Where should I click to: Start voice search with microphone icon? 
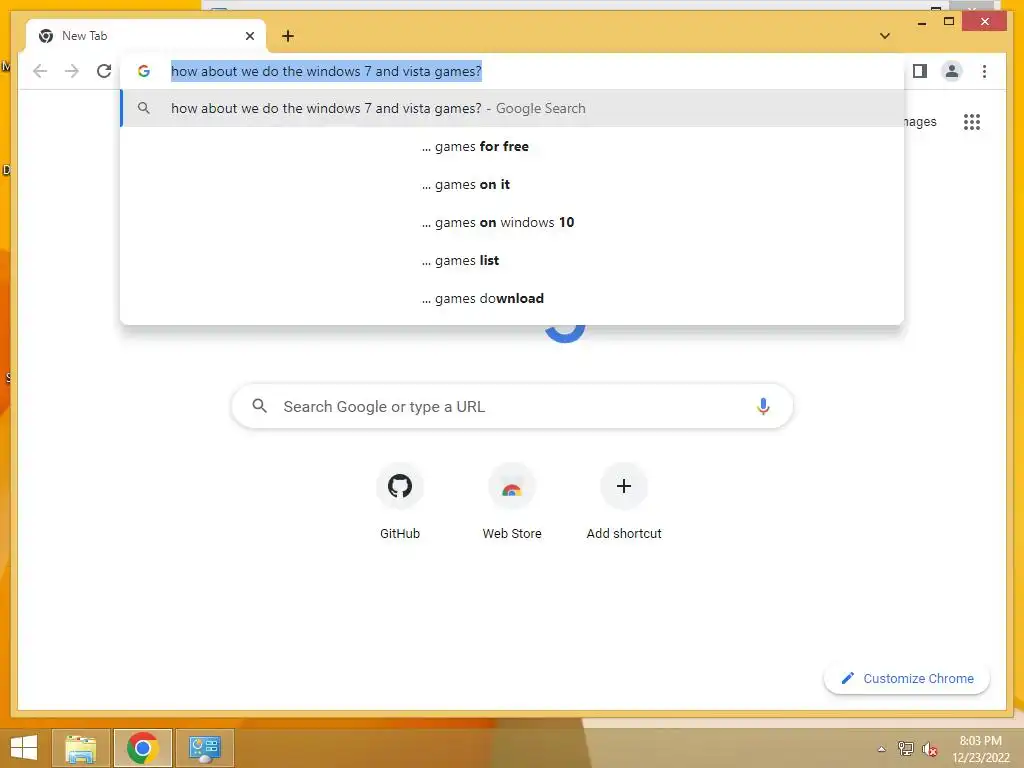click(763, 406)
